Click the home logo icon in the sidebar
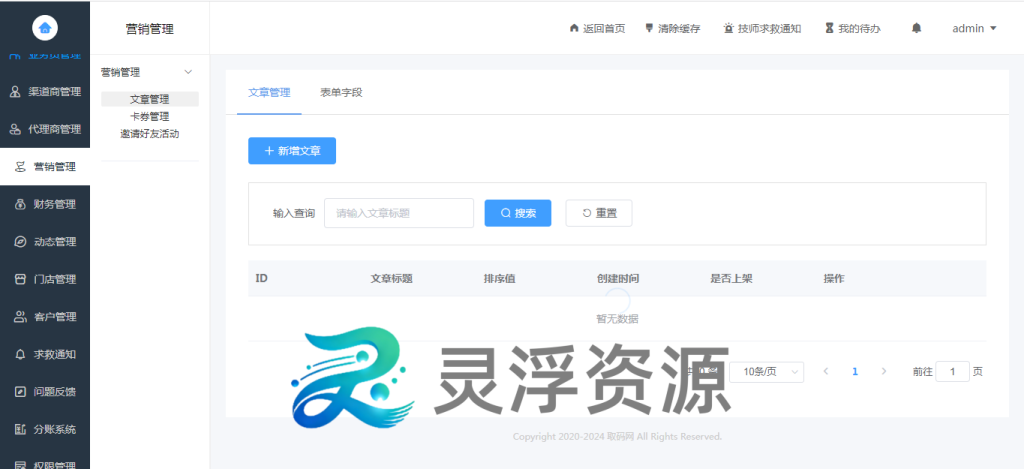Image resolution: width=1024 pixels, height=469 pixels. click(44, 27)
